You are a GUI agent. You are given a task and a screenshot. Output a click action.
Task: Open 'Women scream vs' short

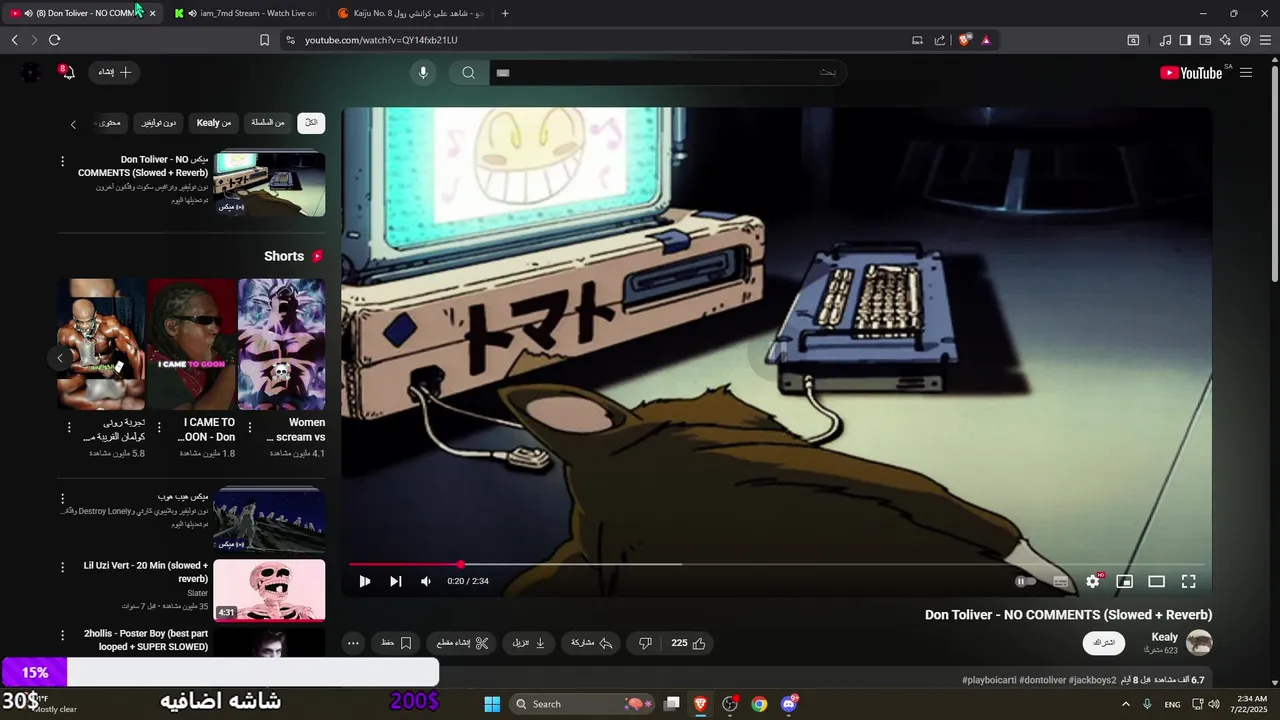coord(282,344)
